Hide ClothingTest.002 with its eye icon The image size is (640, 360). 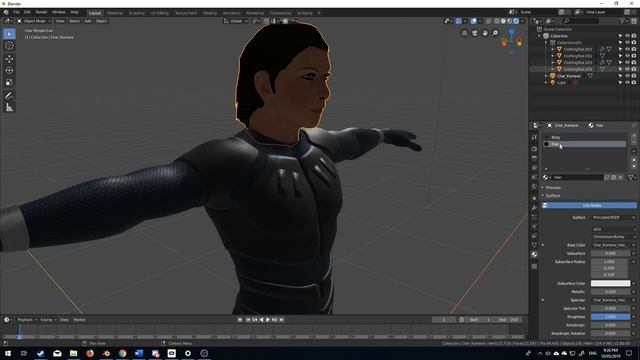pyautogui.click(x=627, y=56)
